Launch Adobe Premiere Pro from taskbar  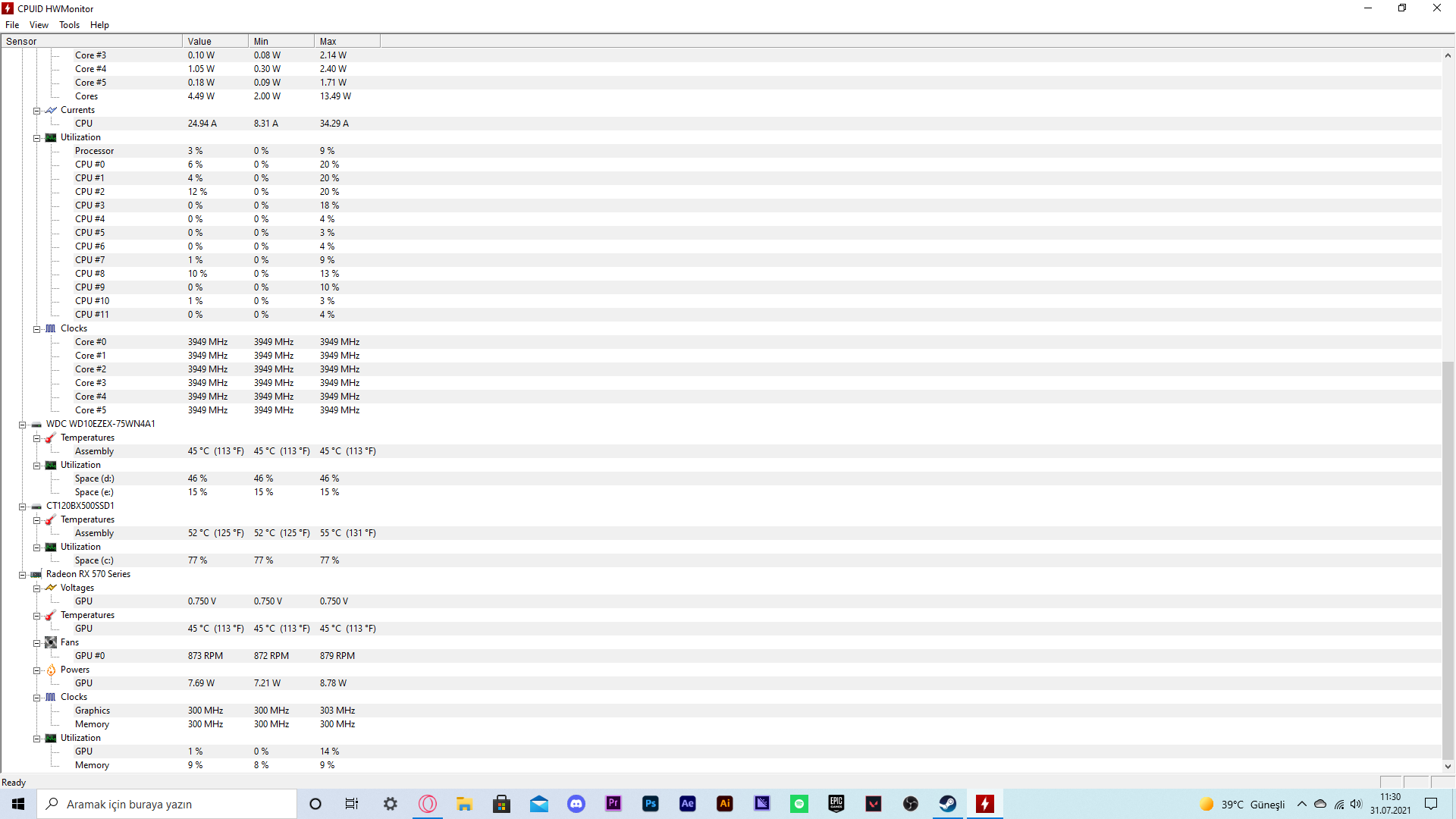tap(613, 804)
